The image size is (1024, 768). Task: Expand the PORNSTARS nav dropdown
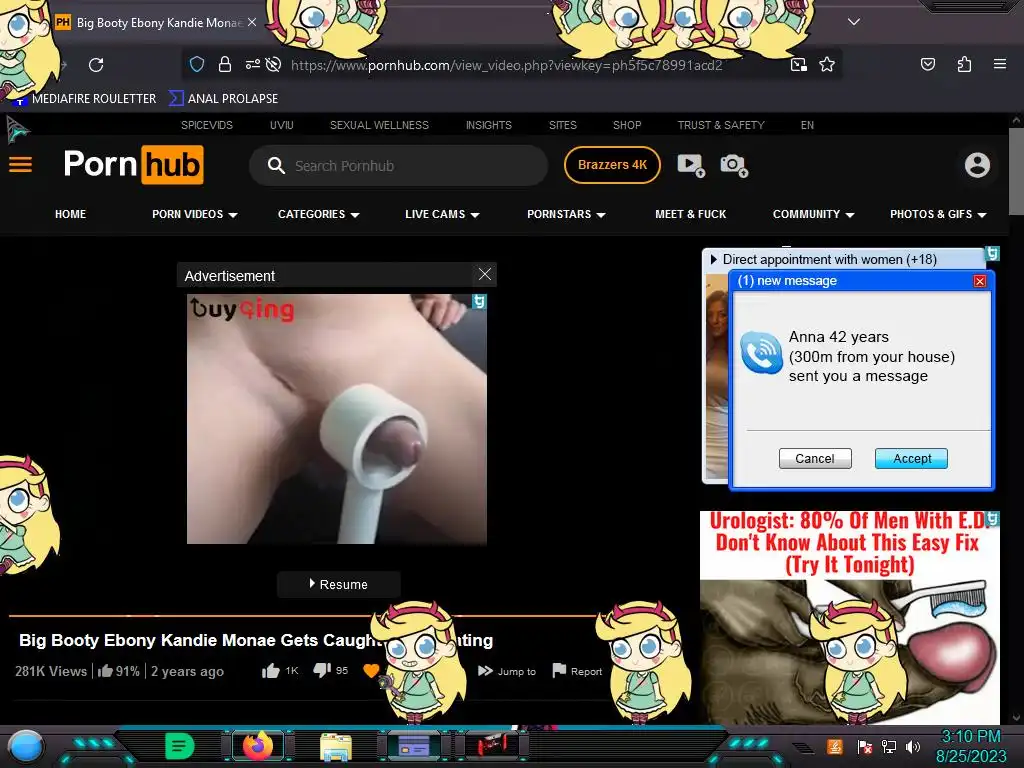click(x=566, y=214)
